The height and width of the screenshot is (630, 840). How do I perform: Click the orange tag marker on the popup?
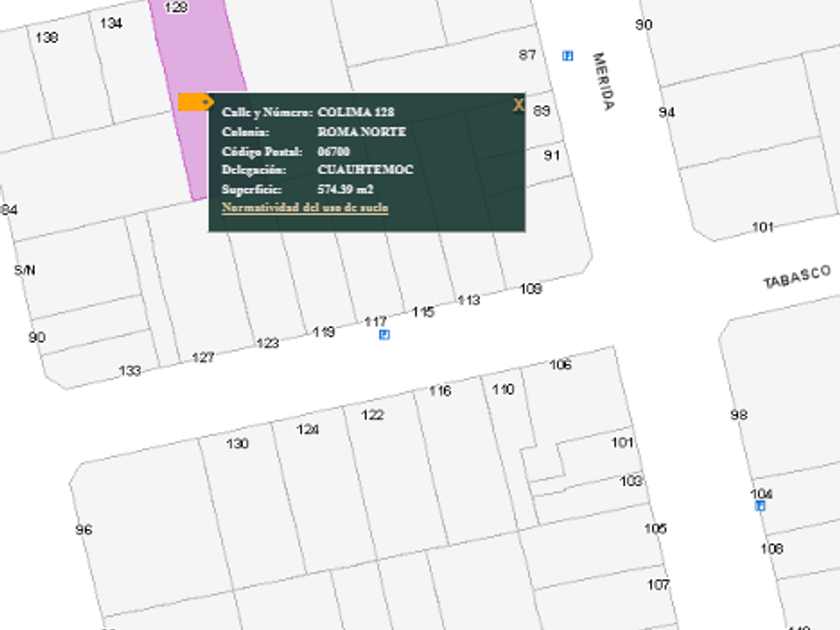pyautogui.click(x=195, y=102)
